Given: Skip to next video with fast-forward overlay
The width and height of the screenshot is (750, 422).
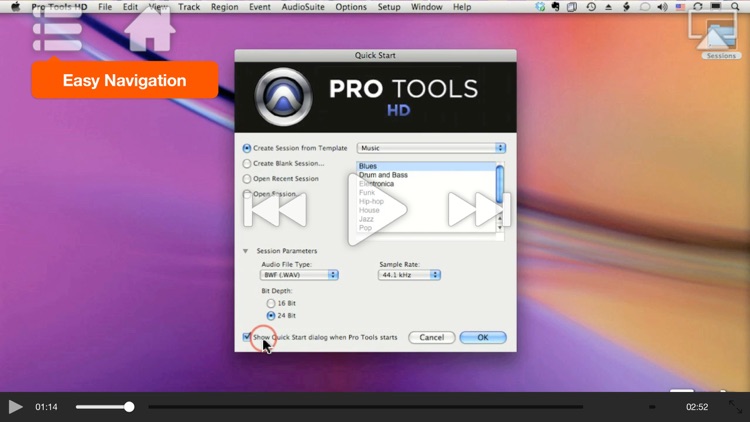Looking at the screenshot, I should [479, 210].
